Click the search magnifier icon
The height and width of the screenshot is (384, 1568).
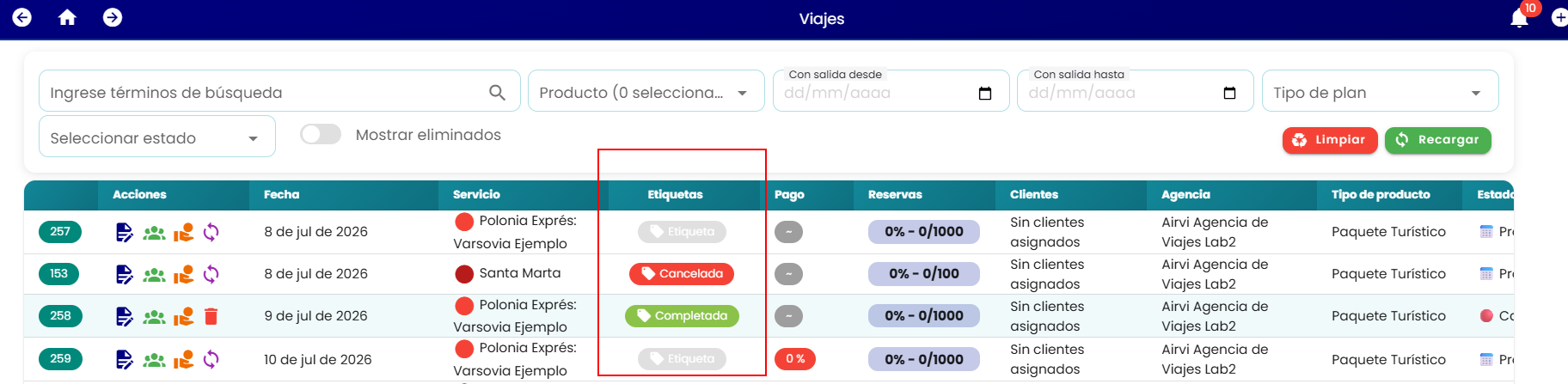497,92
